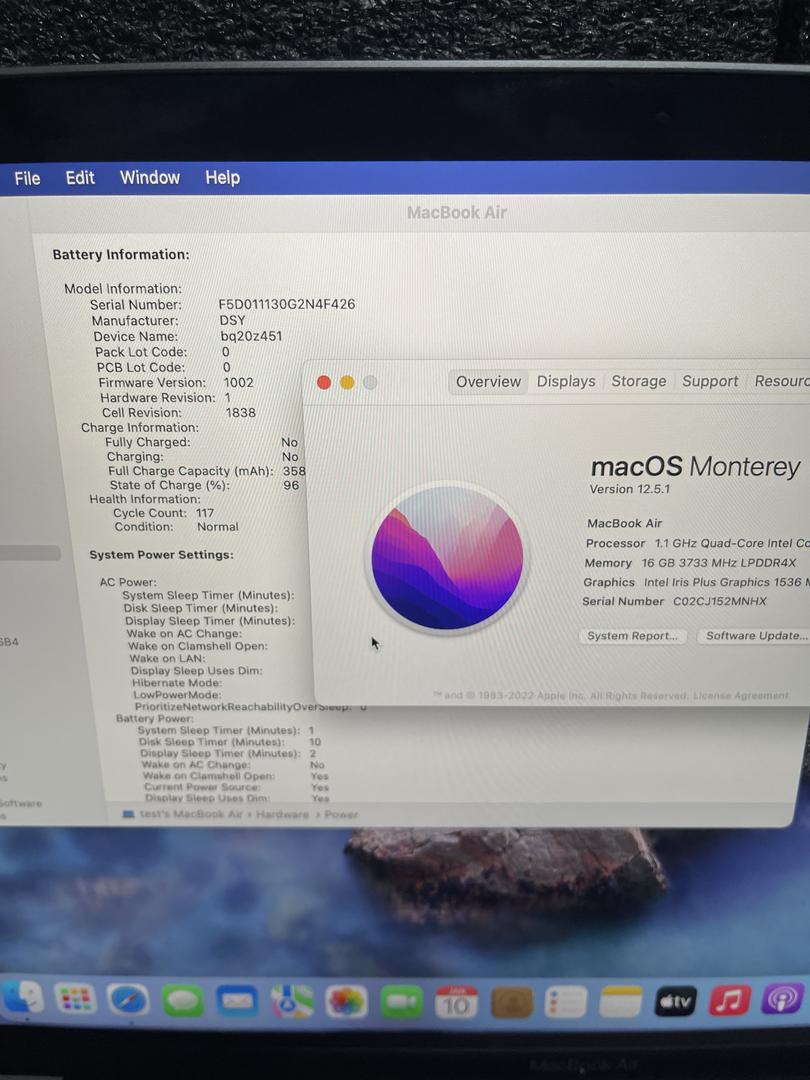This screenshot has width=810, height=1080.
Task: Click the Charge Information label
Action: [x=139, y=428]
